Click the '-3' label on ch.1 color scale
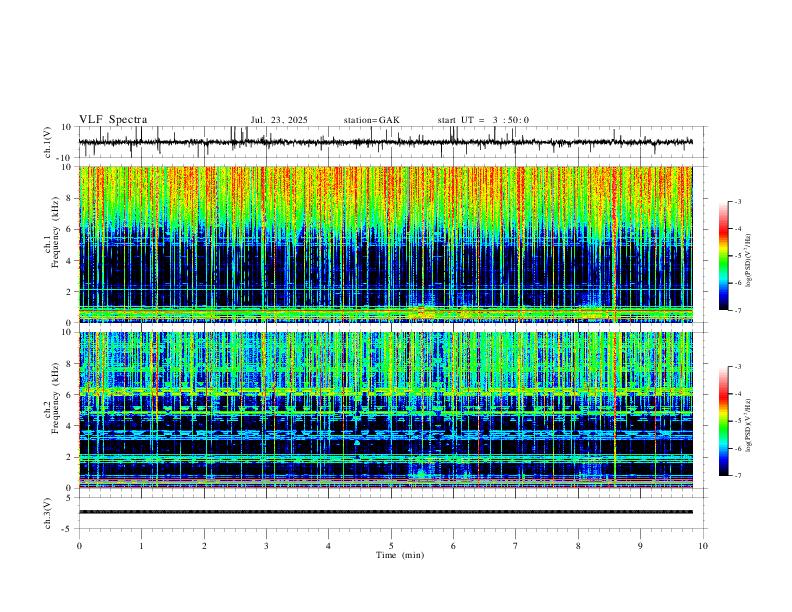792x612 pixels. (738, 201)
